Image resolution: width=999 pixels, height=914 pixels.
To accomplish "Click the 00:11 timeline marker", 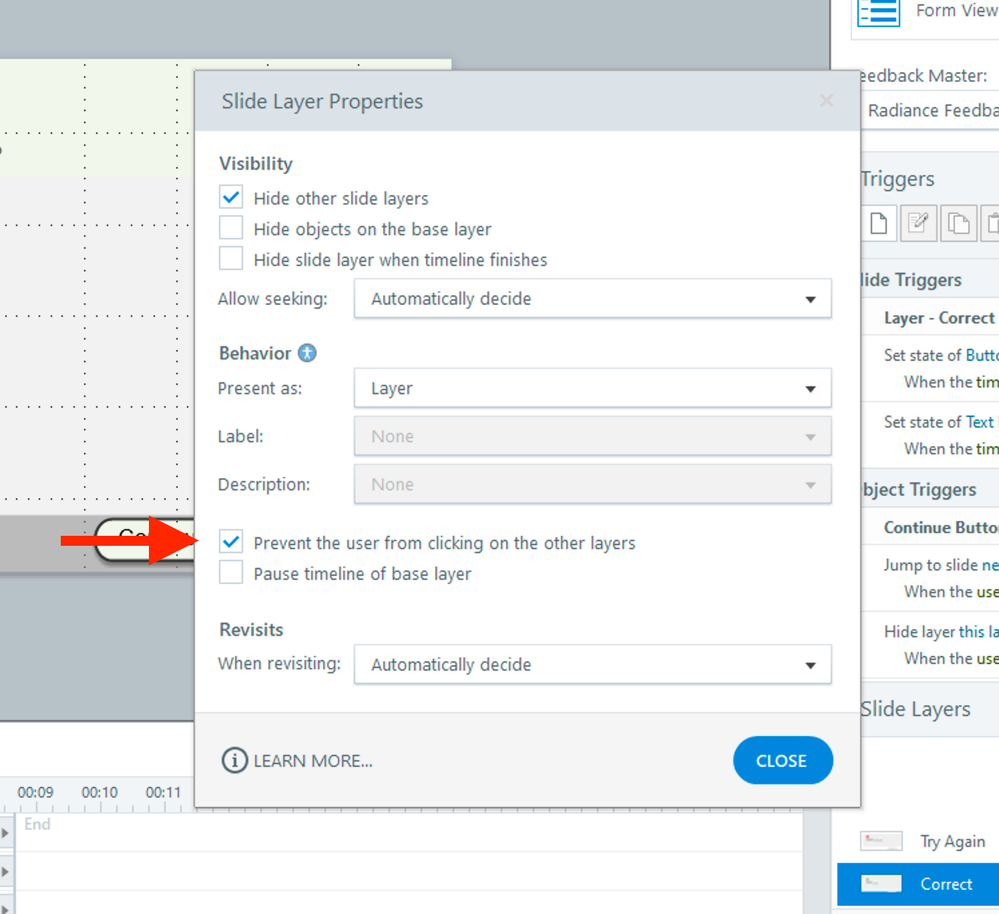I will click(x=164, y=792).
